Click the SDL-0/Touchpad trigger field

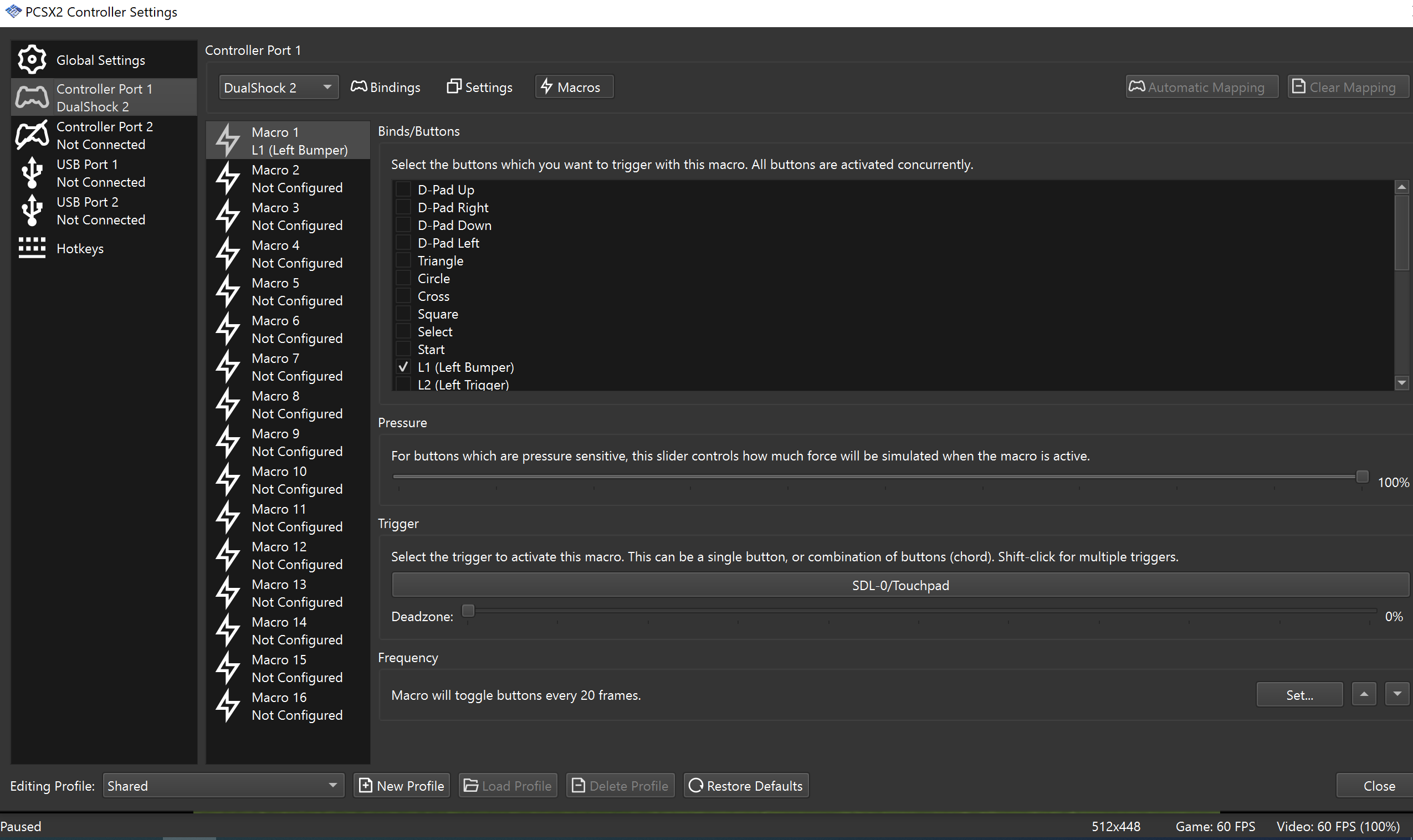[x=900, y=585]
